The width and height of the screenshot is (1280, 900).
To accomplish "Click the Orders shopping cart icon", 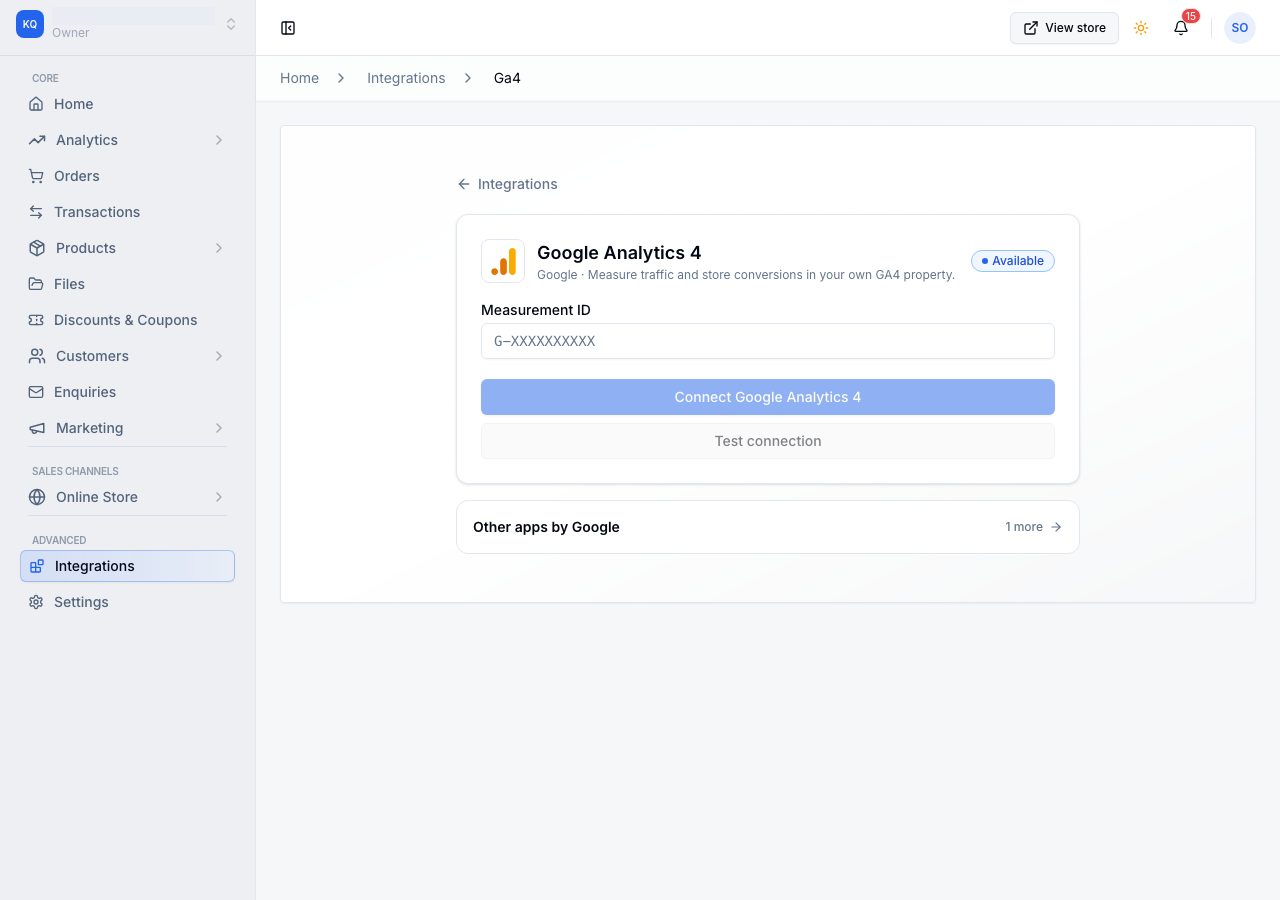I will 36,176.
